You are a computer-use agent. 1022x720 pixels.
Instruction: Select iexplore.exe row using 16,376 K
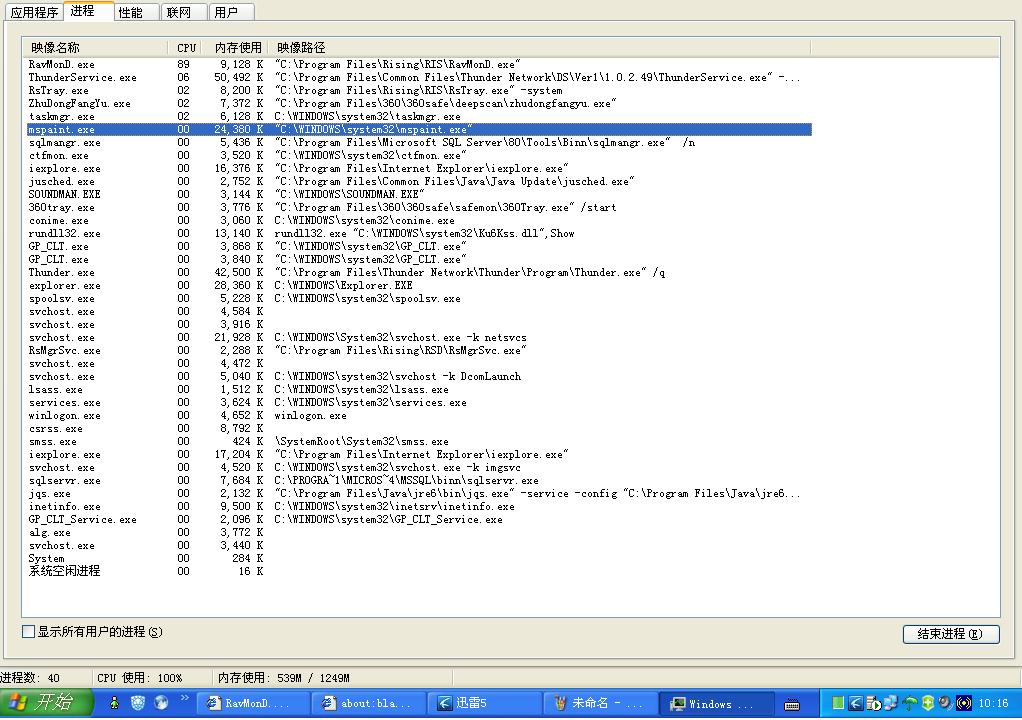(x=419, y=169)
